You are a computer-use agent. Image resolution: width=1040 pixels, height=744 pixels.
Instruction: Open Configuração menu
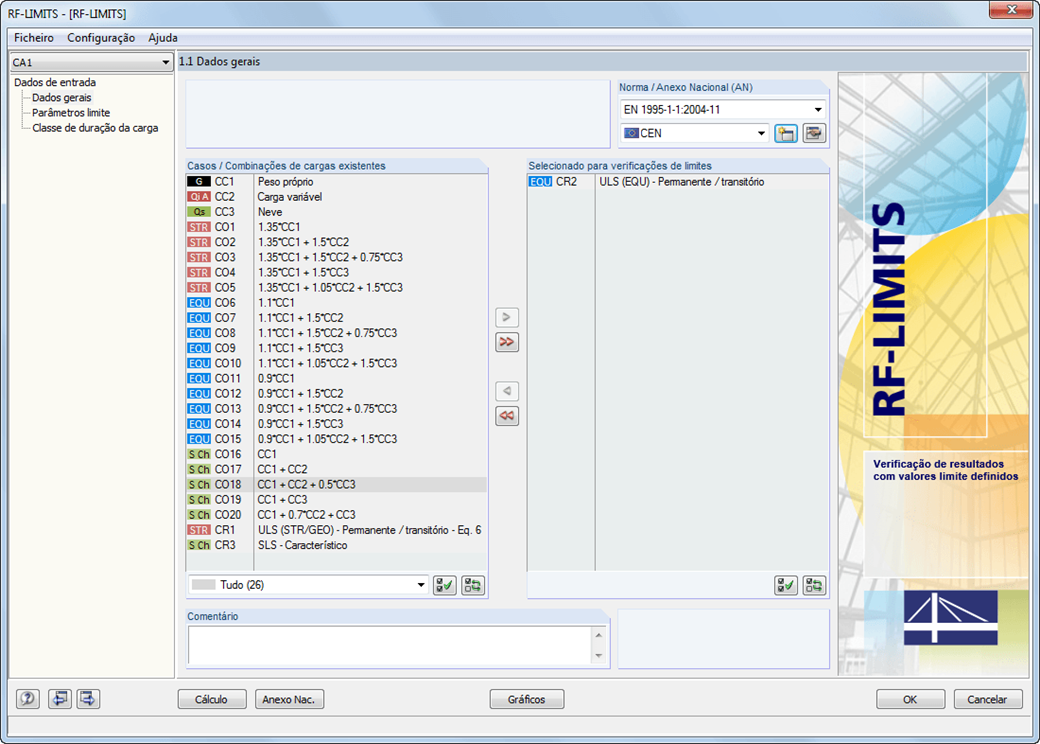tap(101, 38)
